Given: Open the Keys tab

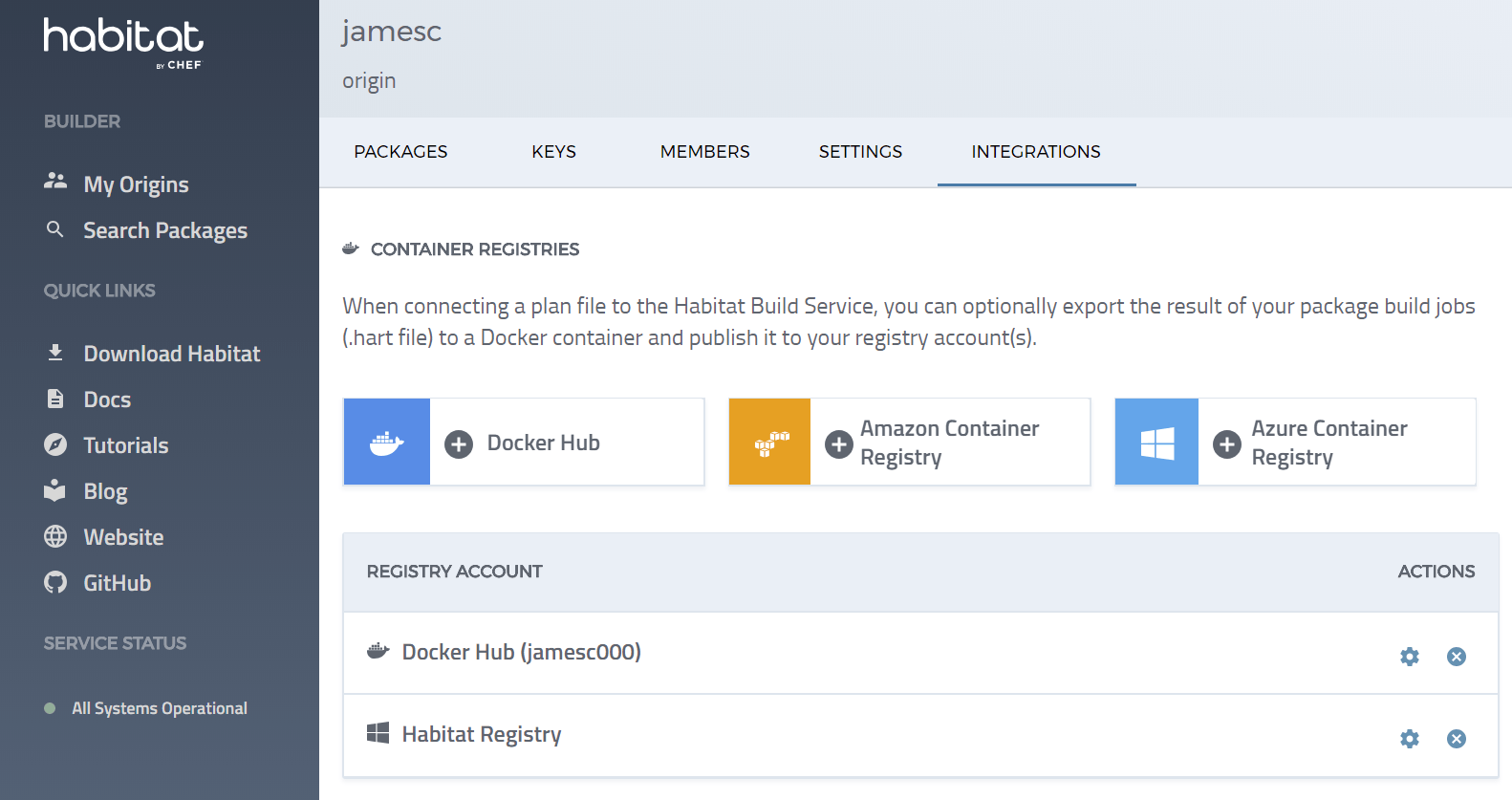Looking at the screenshot, I should click(553, 152).
